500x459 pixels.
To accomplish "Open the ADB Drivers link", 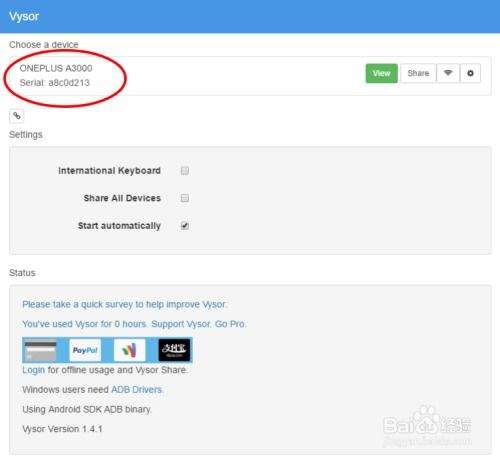I will pyautogui.click(x=137, y=390).
